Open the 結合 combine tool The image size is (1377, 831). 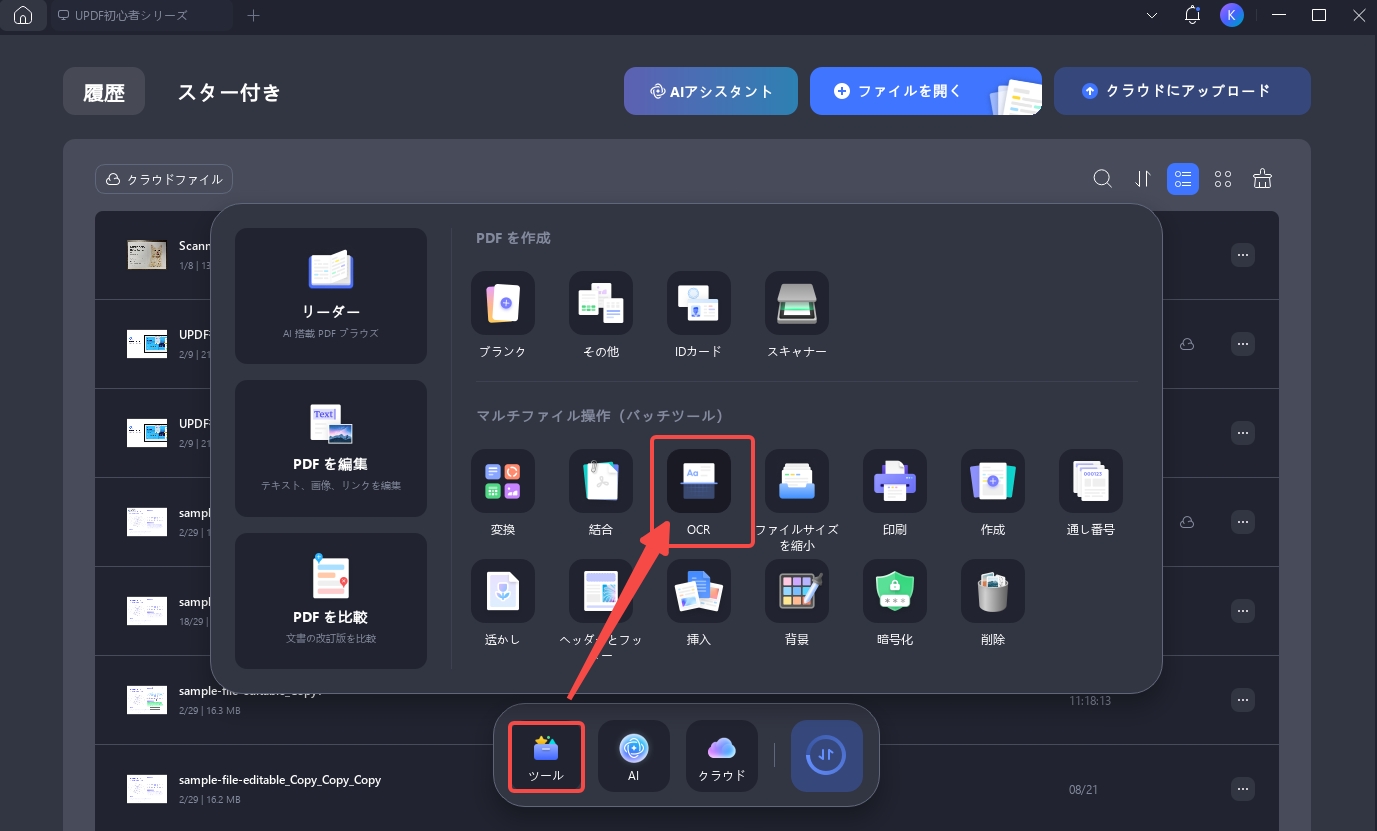point(601,481)
